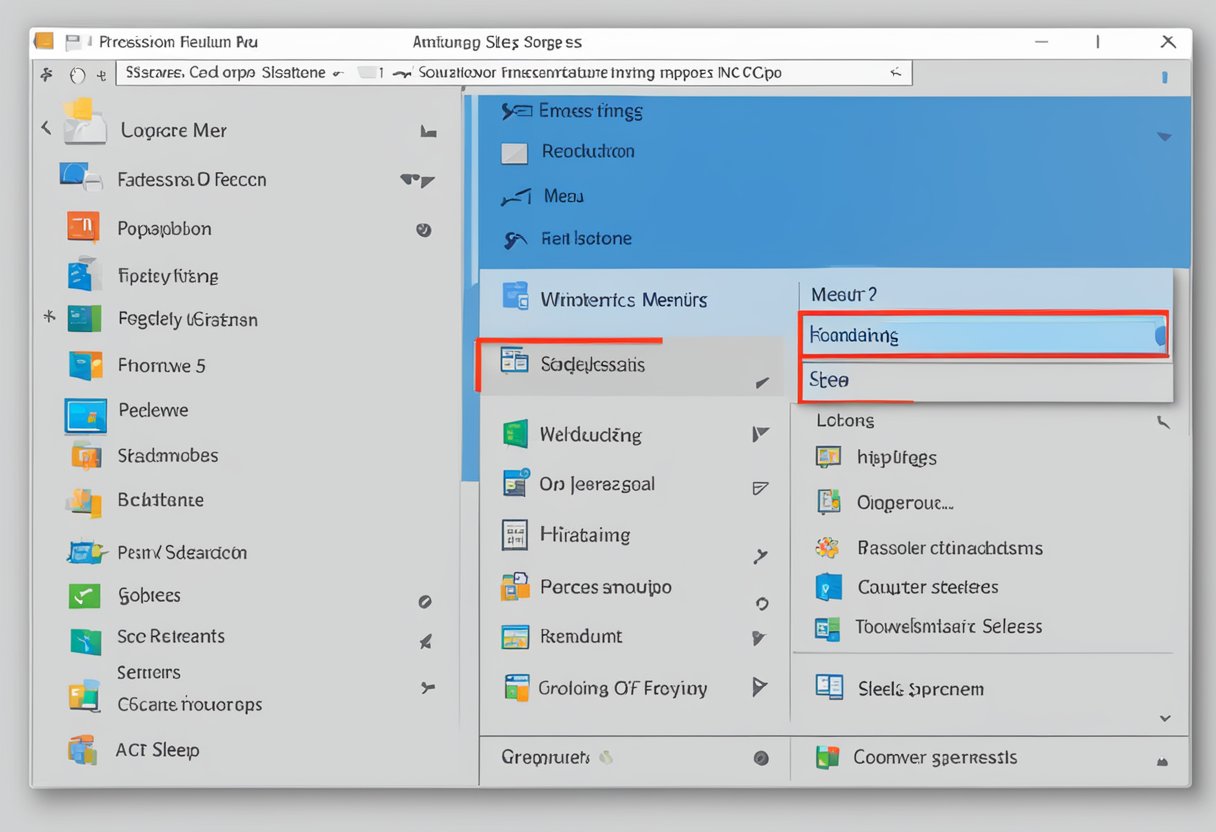Click the blue handle at the end of the Foandaimg row
1216x832 pixels.
point(1159,336)
